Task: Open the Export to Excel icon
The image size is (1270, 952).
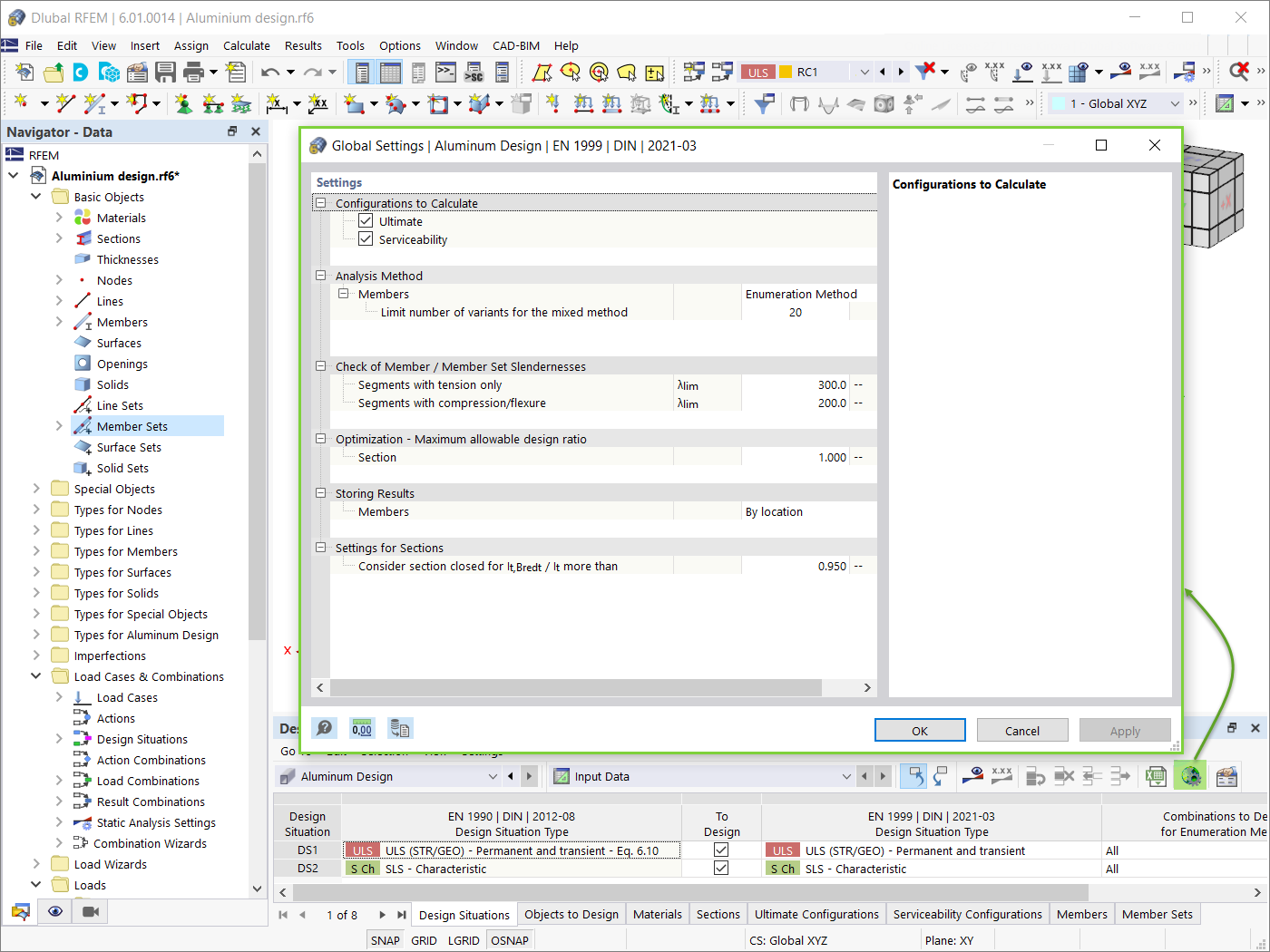Action: (1156, 776)
